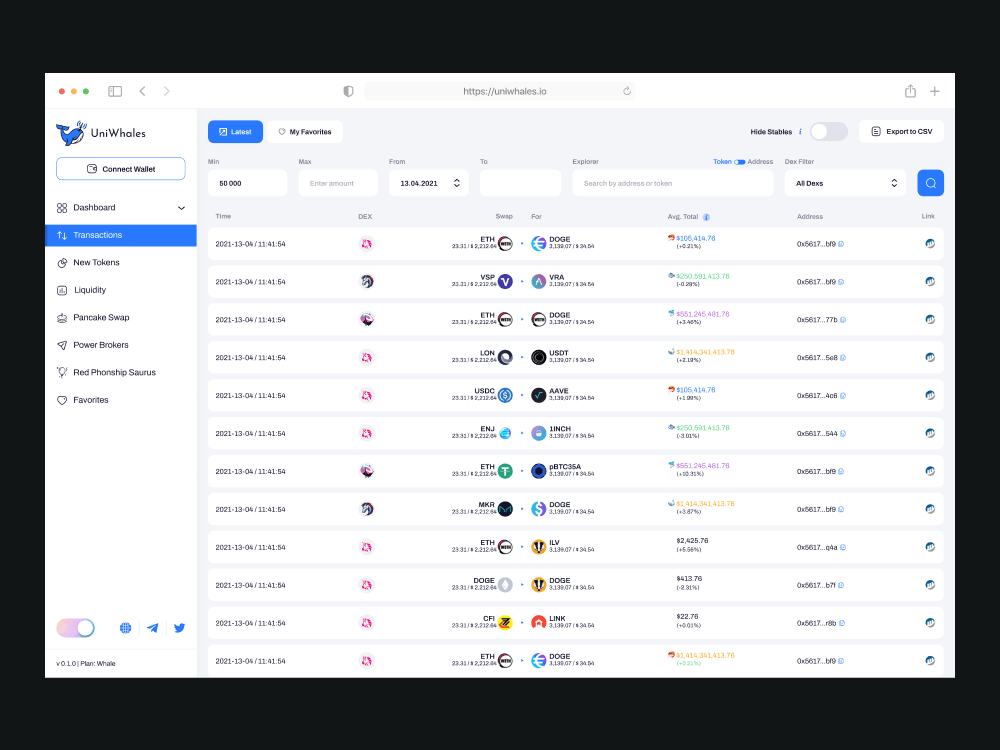Click the Connect Wallet button
Screen dimensions: 1000x750
121,169
